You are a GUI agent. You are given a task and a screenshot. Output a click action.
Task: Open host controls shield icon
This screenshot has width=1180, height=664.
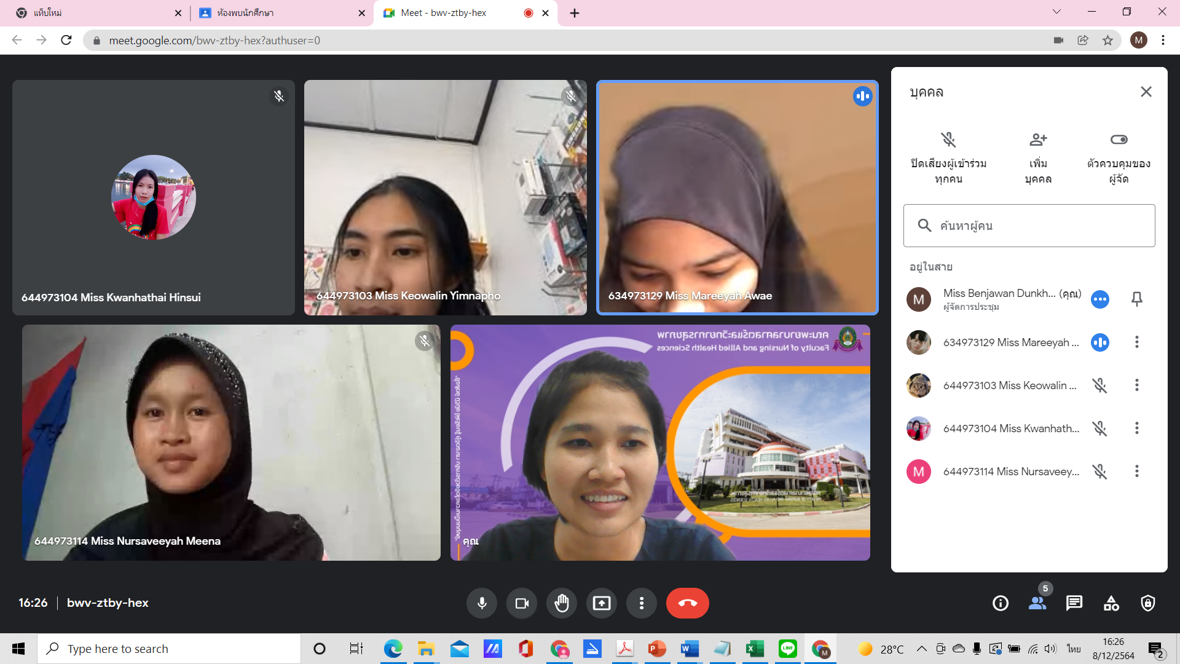click(1148, 603)
